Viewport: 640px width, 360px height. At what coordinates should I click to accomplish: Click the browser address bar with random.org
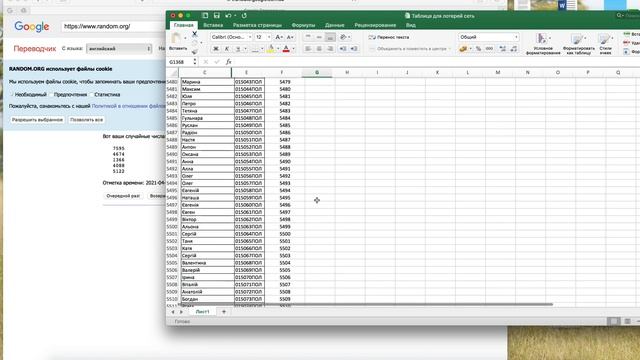pos(113,26)
